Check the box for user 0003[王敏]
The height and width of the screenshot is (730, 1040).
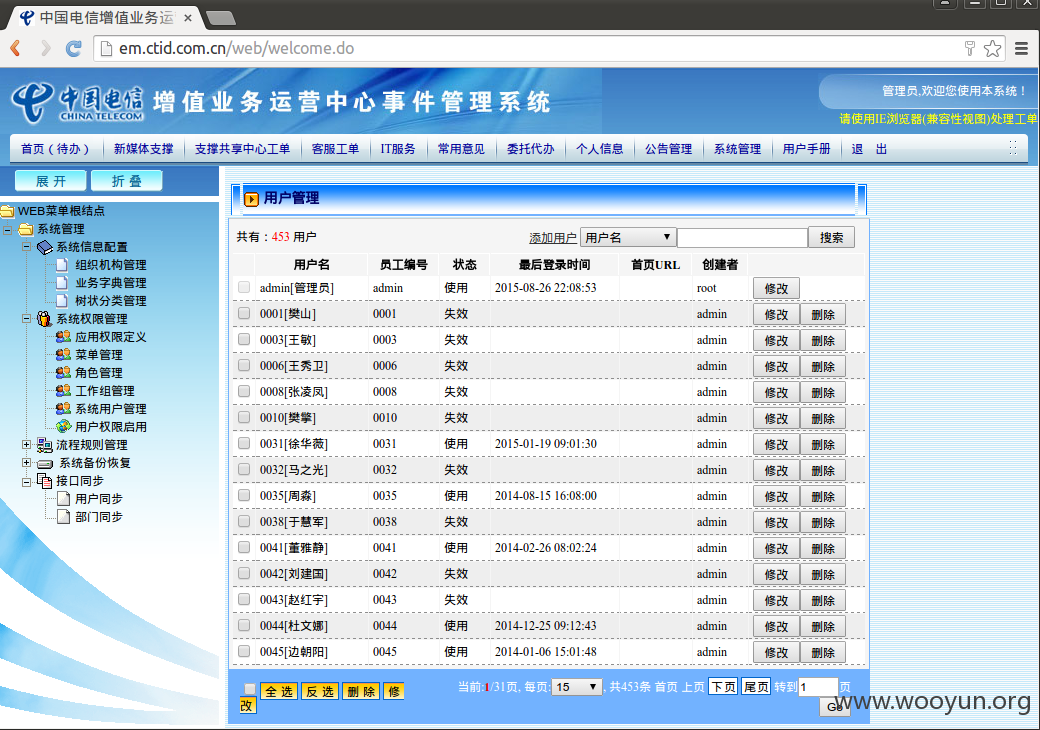[244, 339]
